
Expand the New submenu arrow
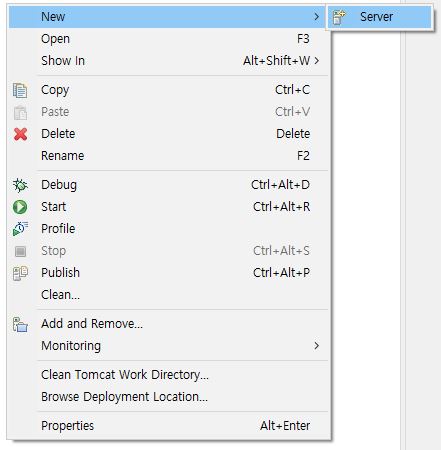click(316, 16)
